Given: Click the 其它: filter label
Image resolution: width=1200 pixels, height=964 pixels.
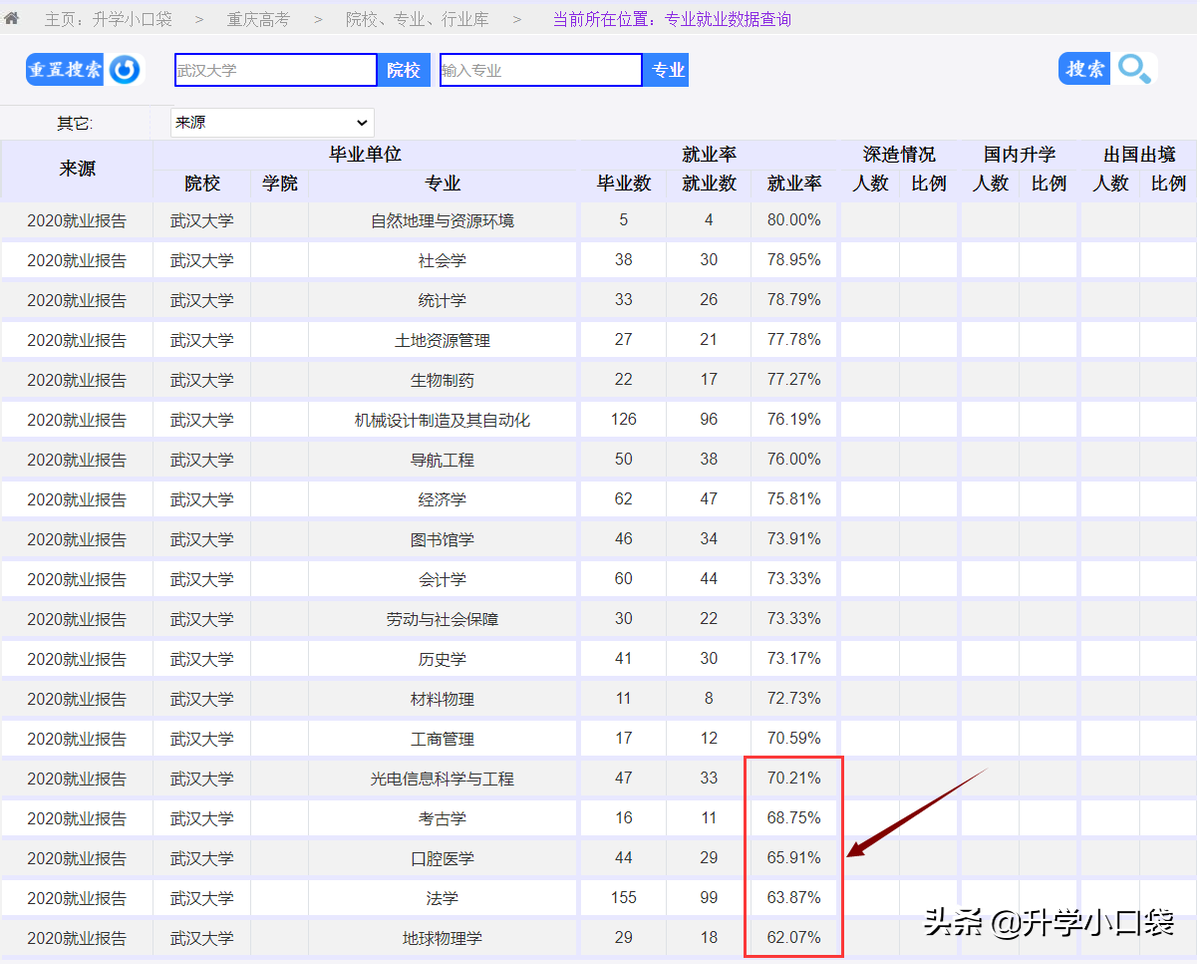Looking at the screenshot, I should (74, 123).
